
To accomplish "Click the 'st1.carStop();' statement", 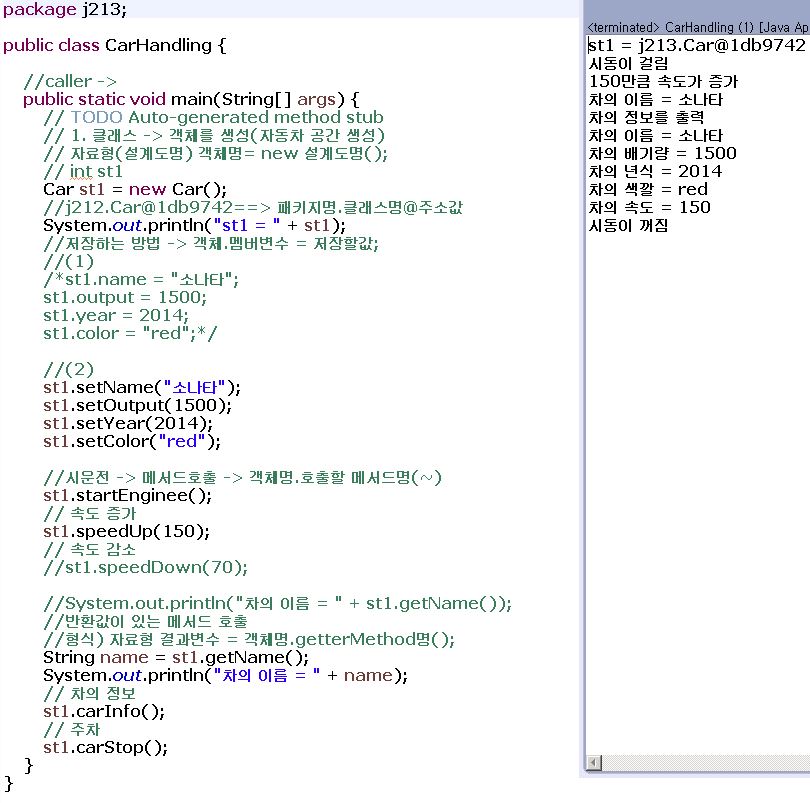I will 106,748.
